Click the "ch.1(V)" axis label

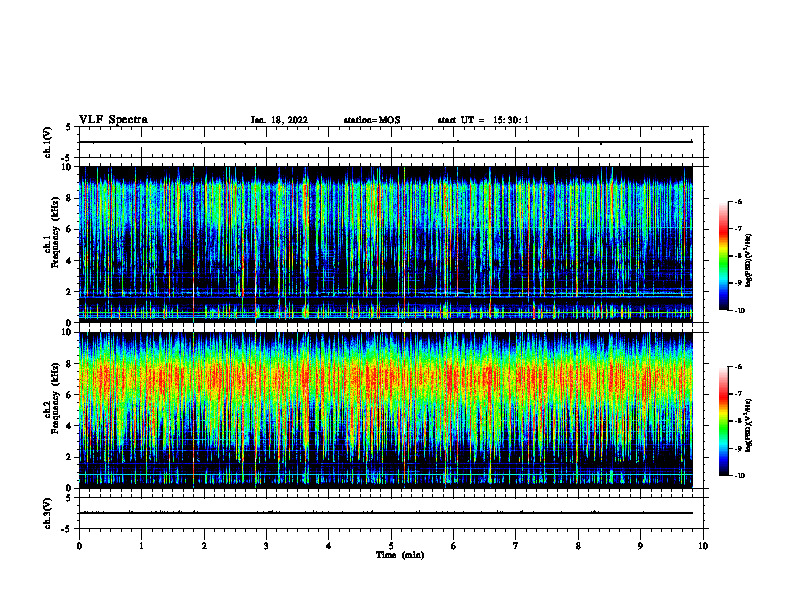(48, 142)
